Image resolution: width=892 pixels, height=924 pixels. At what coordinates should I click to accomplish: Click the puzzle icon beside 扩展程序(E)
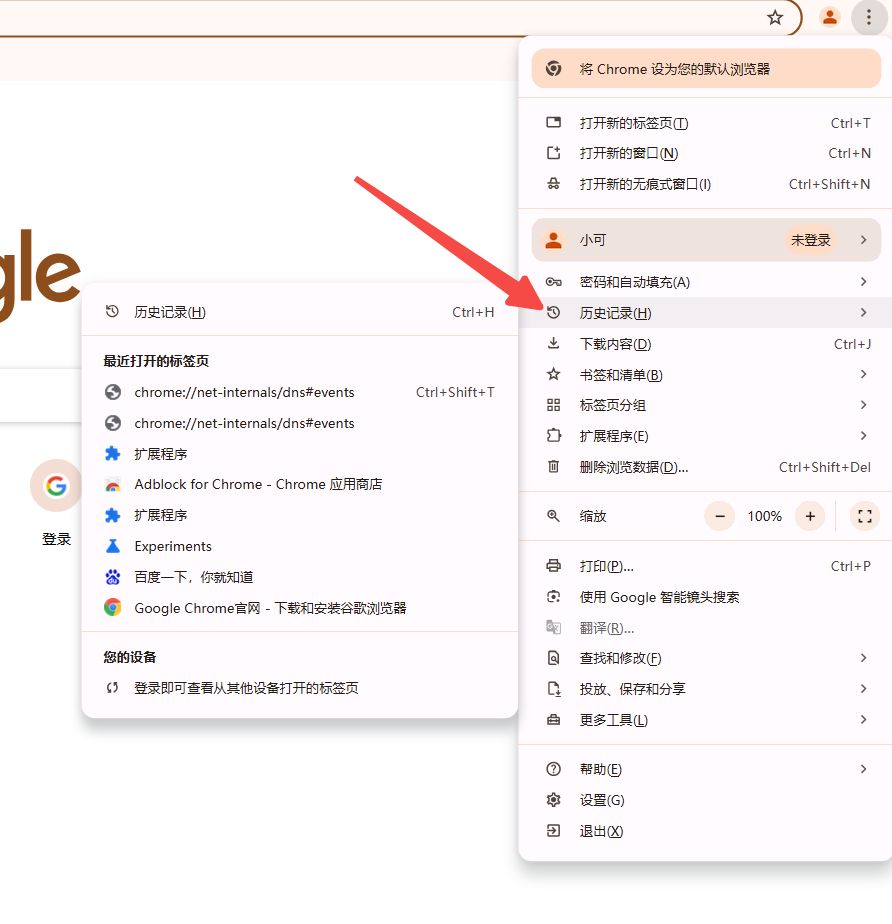click(x=553, y=435)
